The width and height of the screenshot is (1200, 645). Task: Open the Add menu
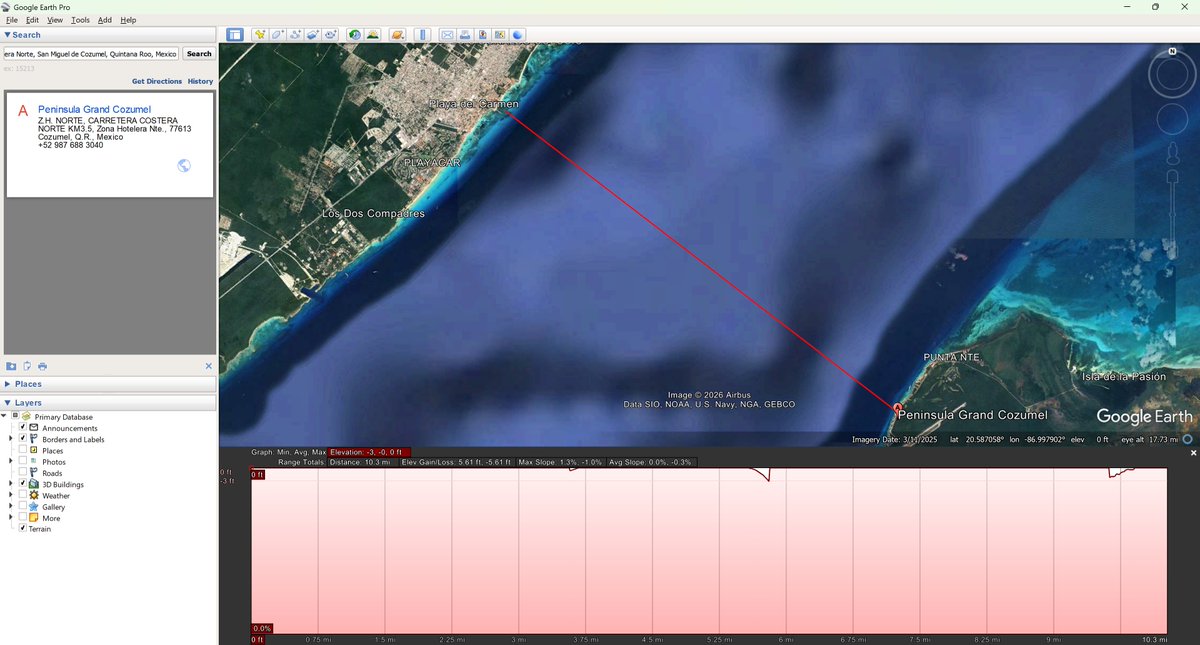click(105, 20)
